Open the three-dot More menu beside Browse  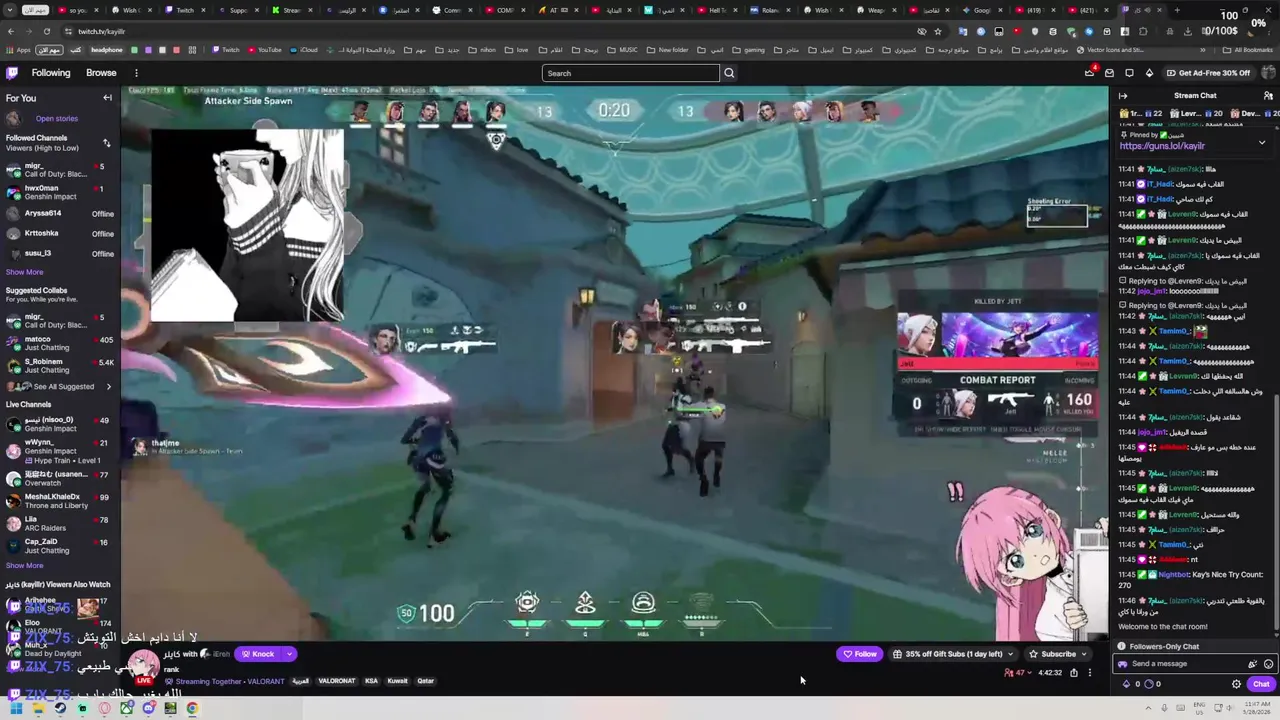coord(136,73)
